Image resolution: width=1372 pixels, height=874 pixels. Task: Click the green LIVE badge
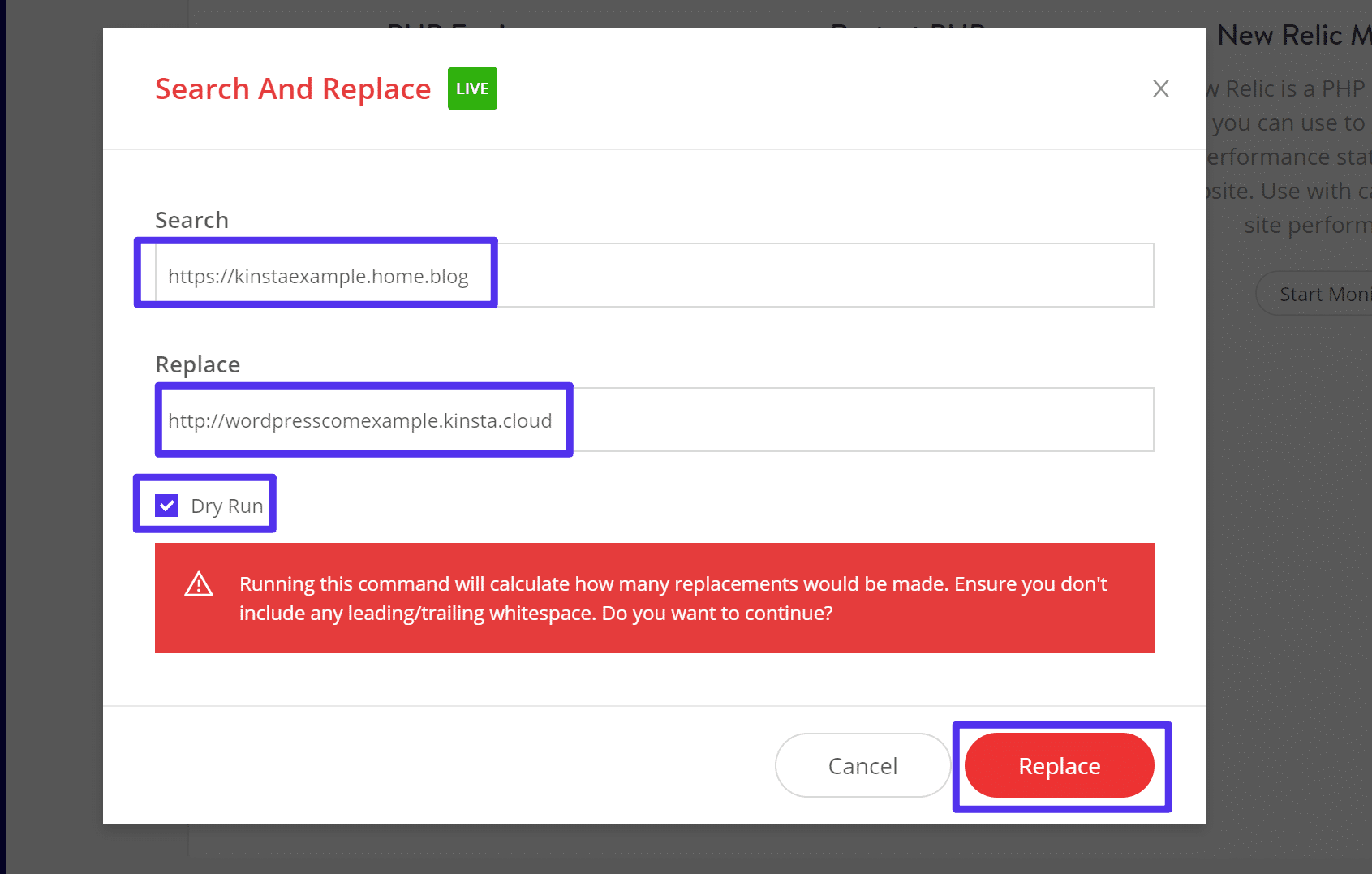click(472, 88)
